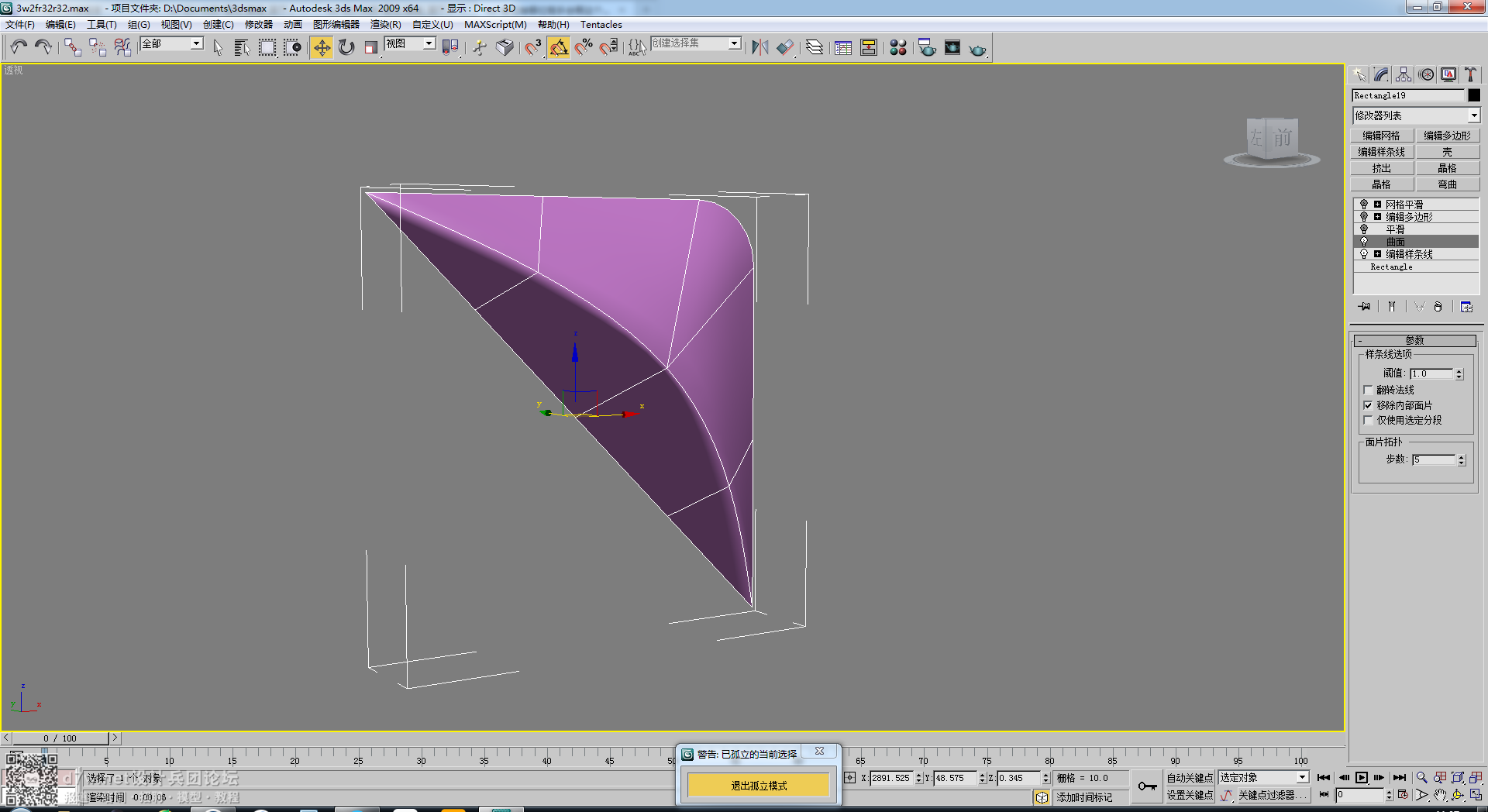The height and width of the screenshot is (812, 1488).
Task: Toggle lightbulb for 网格平滑 modifier
Action: tap(1364, 205)
